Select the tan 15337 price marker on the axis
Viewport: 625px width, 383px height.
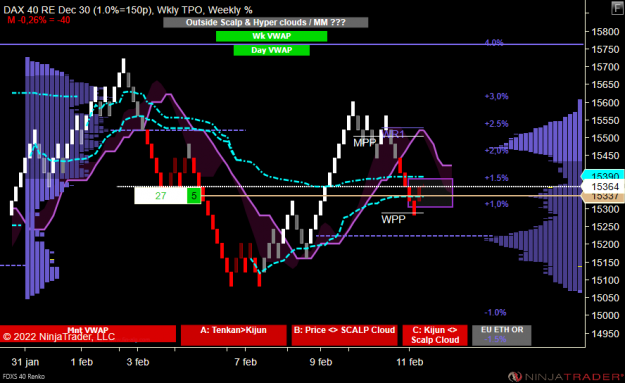pos(604,196)
